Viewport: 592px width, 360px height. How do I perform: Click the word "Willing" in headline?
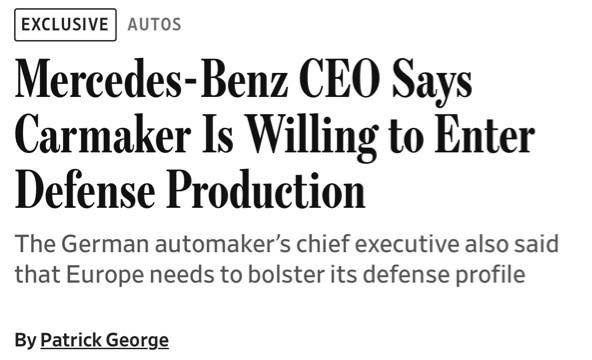pyautogui.click(x=312, y=138)
